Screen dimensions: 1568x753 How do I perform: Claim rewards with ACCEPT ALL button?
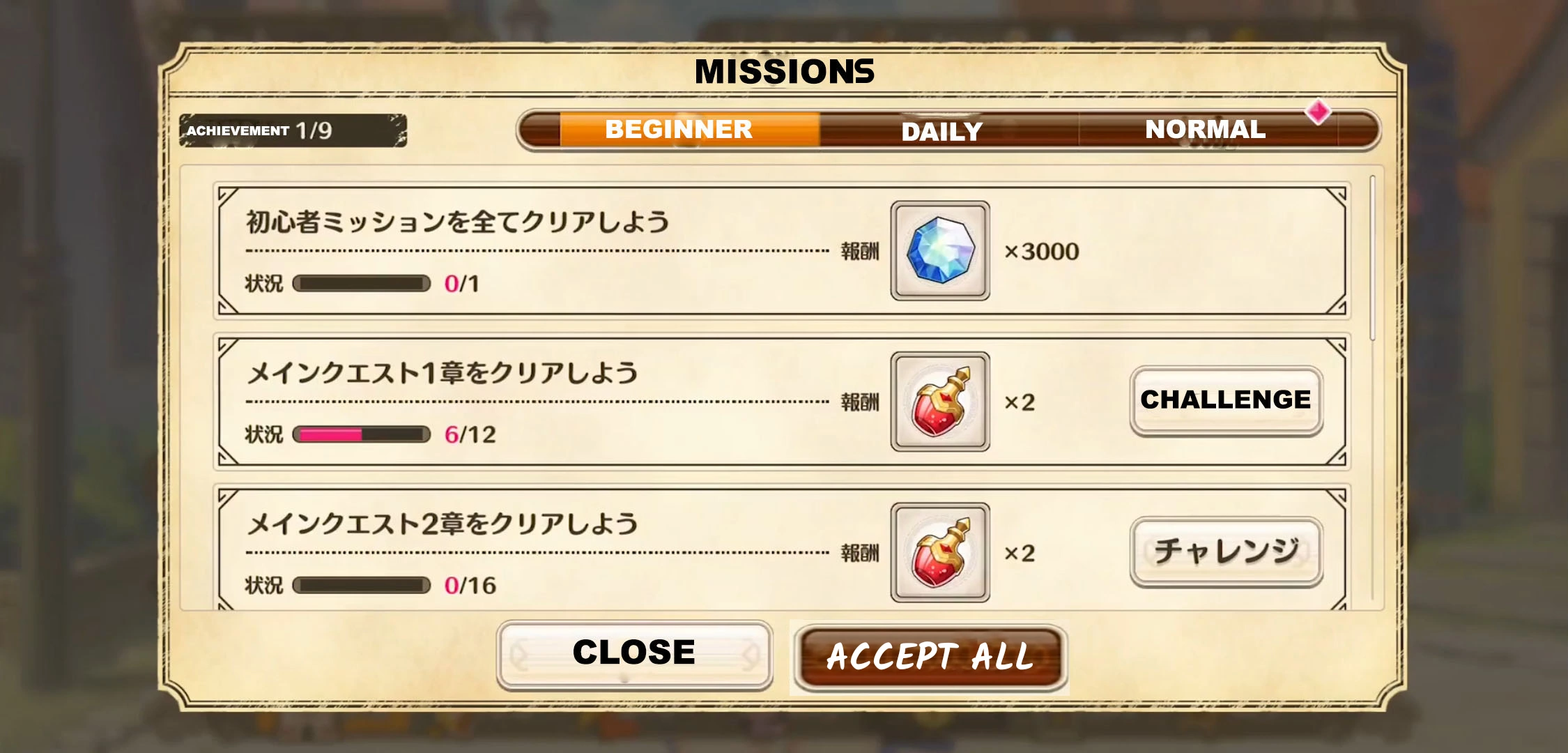[x=930, y=657]
